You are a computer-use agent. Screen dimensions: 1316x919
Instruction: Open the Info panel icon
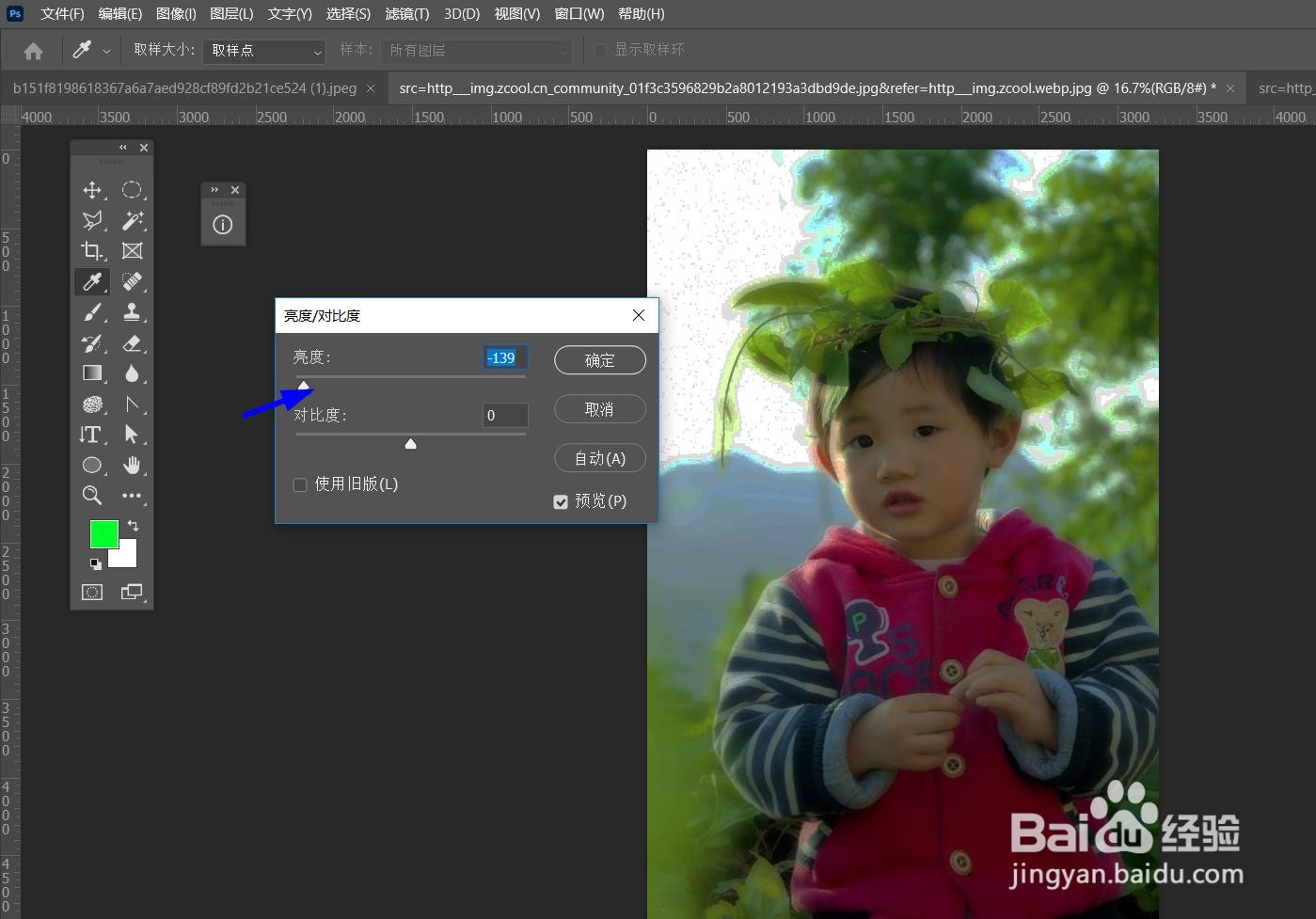pos(223,225)
